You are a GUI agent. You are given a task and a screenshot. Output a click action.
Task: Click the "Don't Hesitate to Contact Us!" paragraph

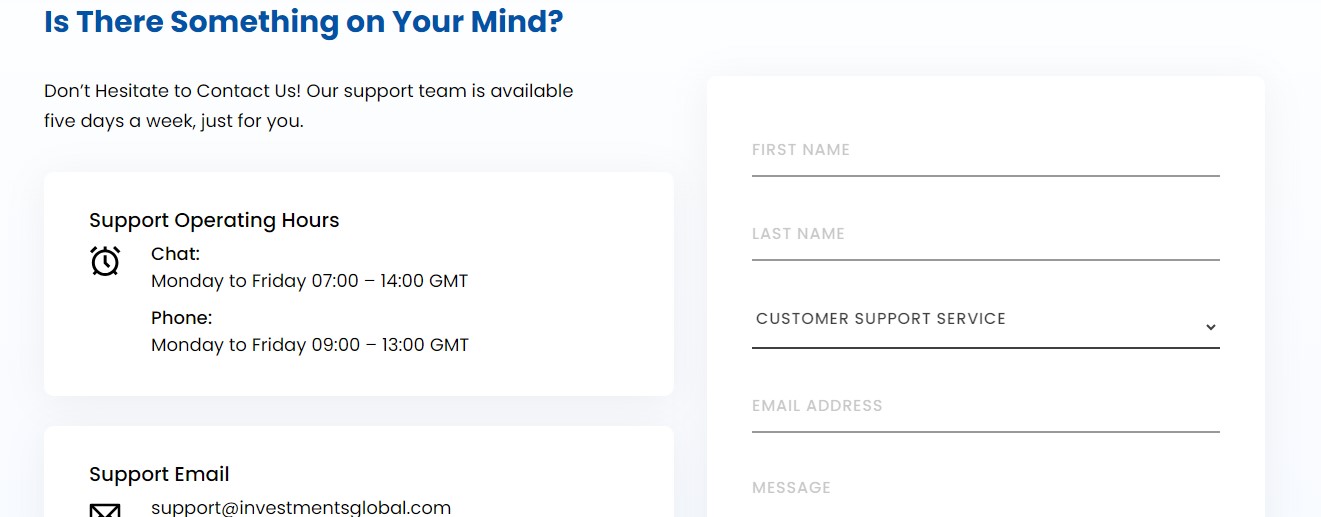[x=308, y=105]
